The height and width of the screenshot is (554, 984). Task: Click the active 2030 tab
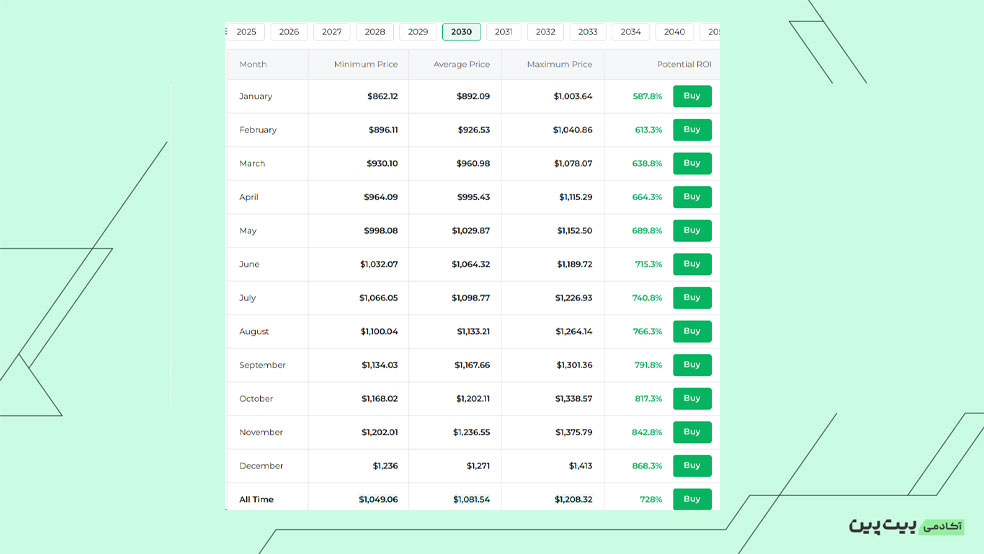pyautogui.click(x=461, y=32)
